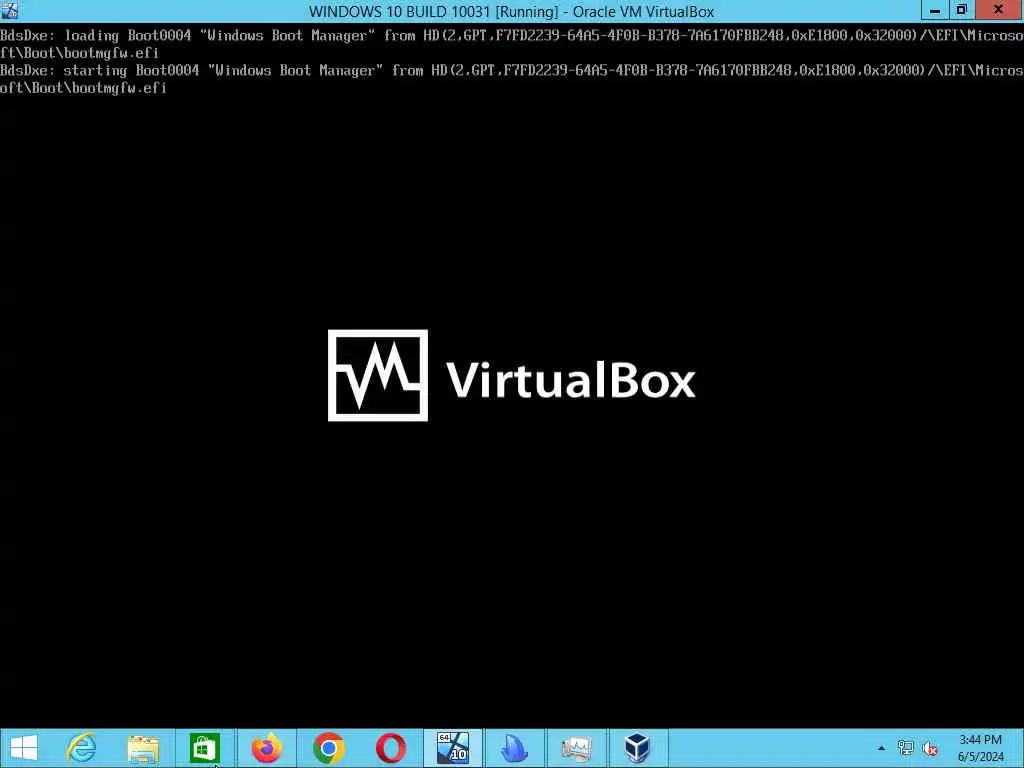Viewport: 1024px width, 768px height.
Task: Launch Internet Explorer from the taskbar
Action: (x=82, y=748)
